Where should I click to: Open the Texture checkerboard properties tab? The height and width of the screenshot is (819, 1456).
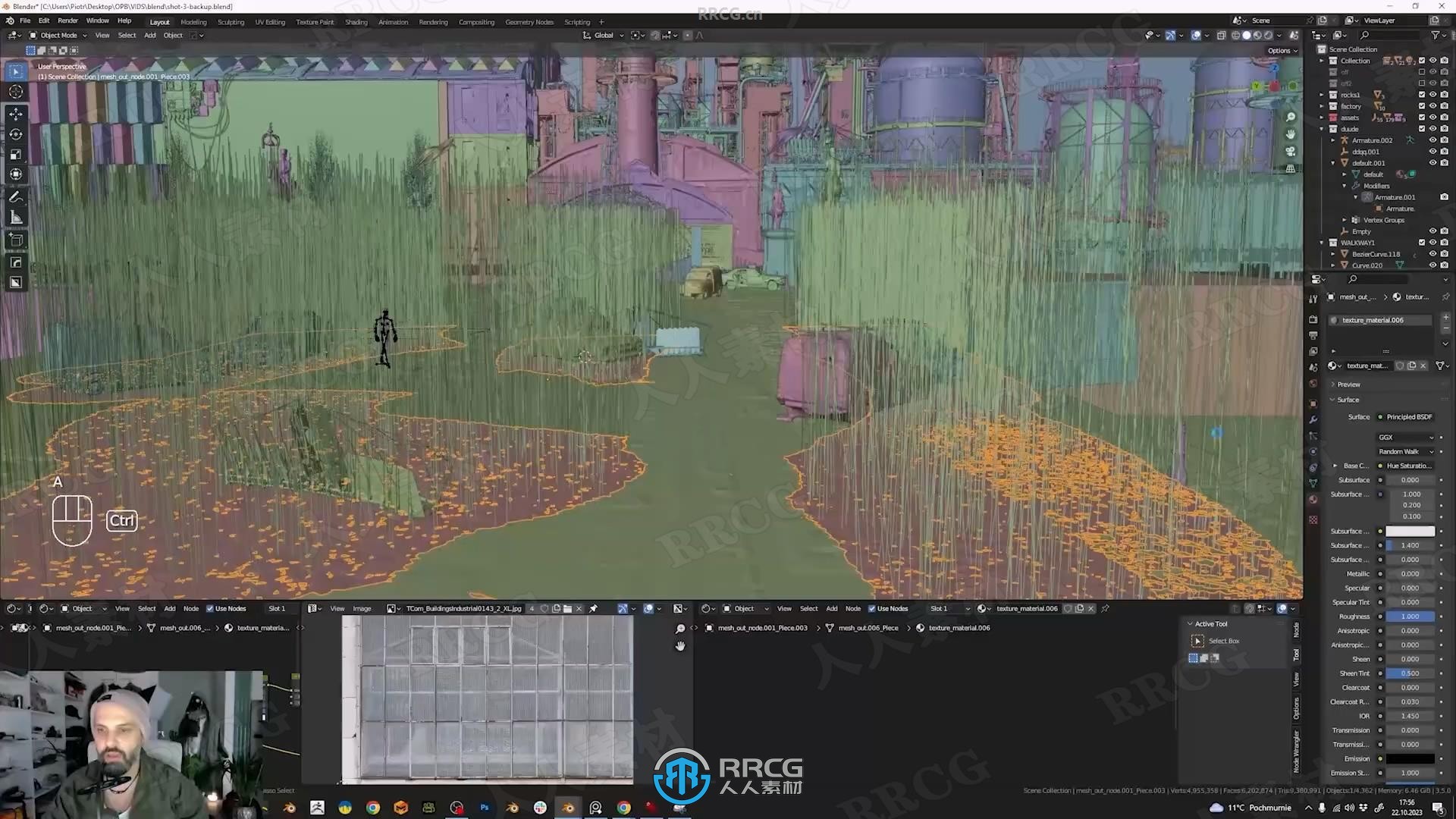(x=1313, y=519)
